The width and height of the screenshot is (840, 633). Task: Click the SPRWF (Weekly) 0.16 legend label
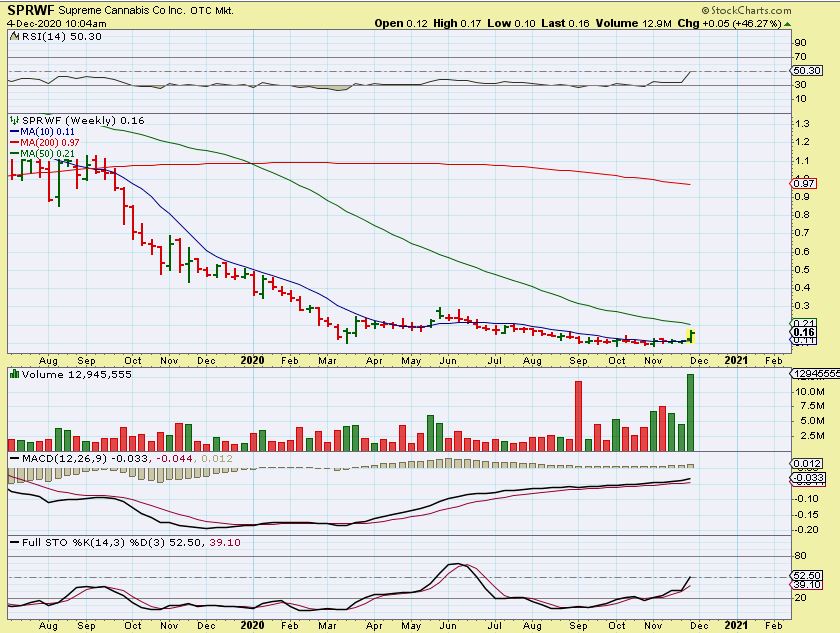[x=83, y=120]
